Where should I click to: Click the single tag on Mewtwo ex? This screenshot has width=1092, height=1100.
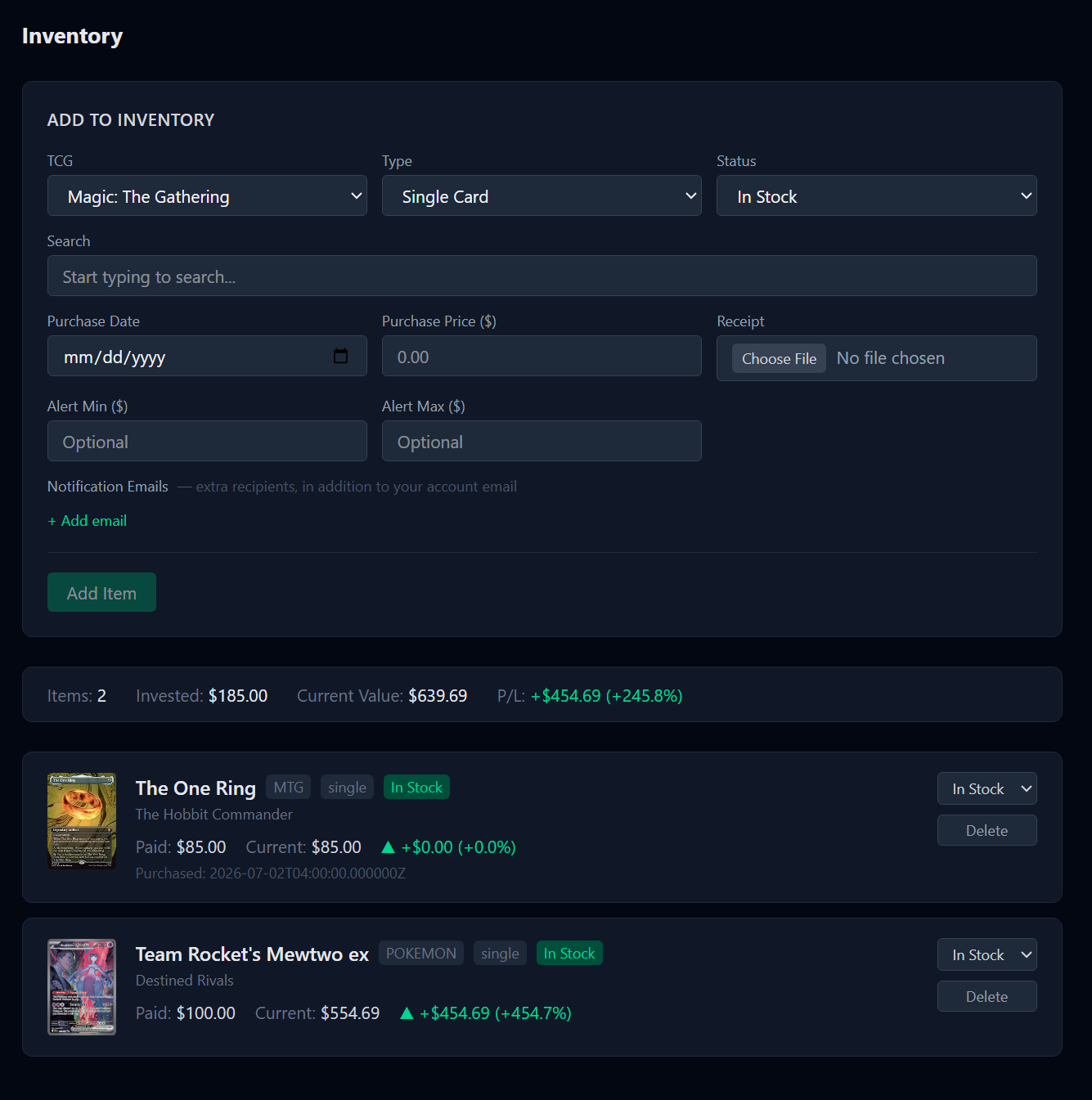[x=500, y=953]
